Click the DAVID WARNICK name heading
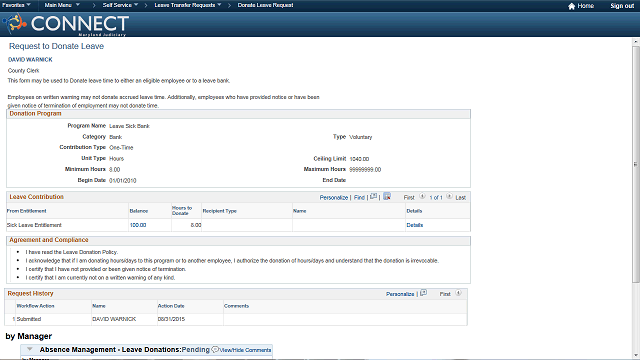The height and width of the screenshot is (360, 640). [x=30, y=60]
